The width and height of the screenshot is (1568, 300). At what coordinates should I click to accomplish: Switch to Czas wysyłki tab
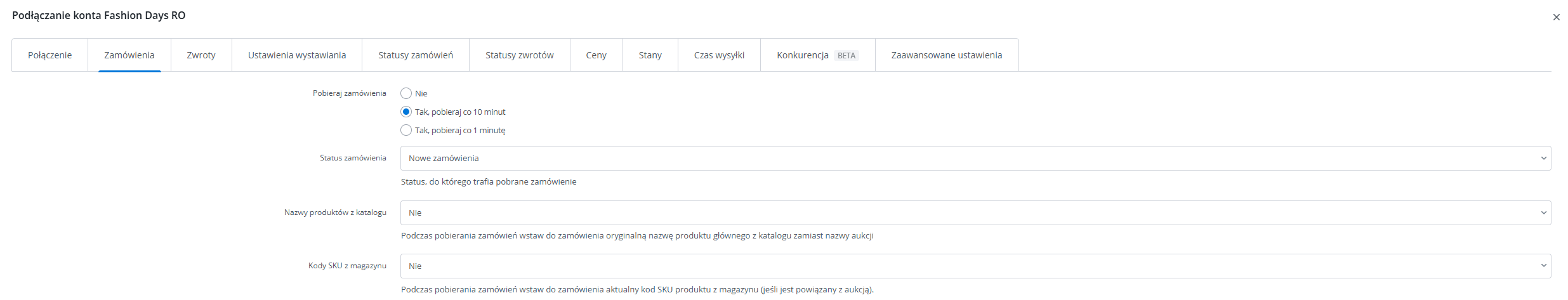719,55
